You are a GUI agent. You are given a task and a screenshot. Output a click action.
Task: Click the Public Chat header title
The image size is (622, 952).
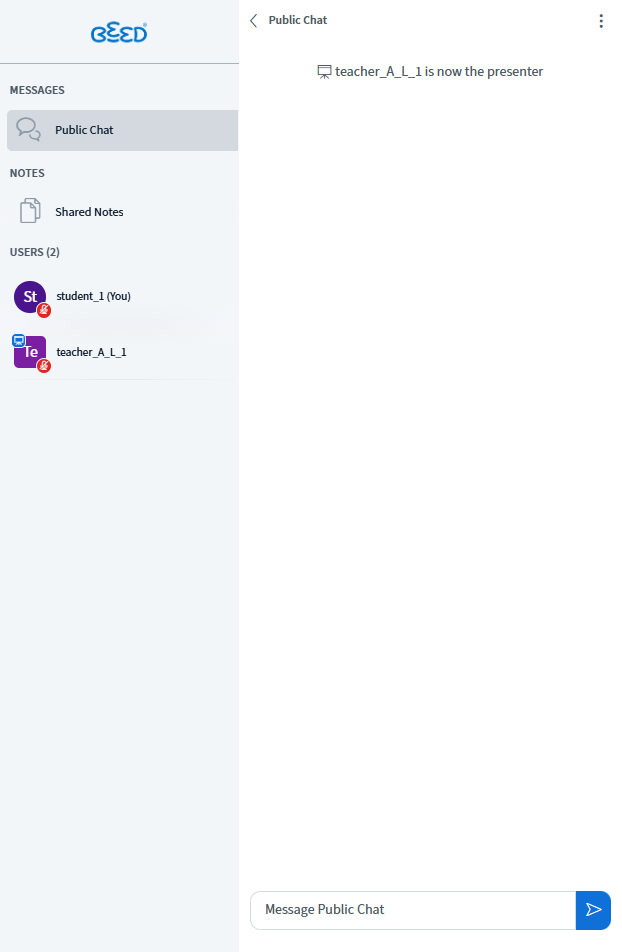(298, 20)
